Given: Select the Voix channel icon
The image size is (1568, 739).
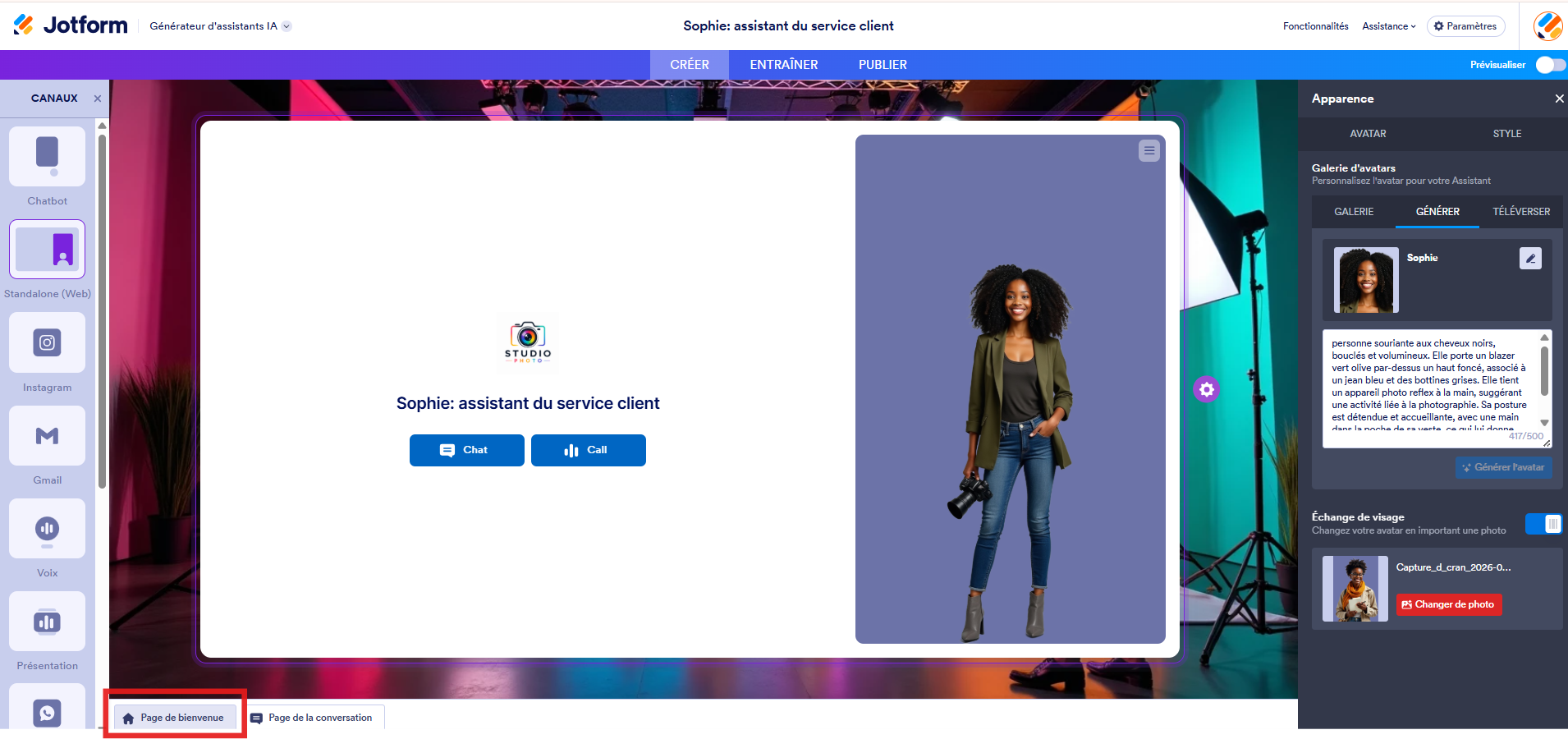Looking at the screenshot, I should tap(47, 528).
